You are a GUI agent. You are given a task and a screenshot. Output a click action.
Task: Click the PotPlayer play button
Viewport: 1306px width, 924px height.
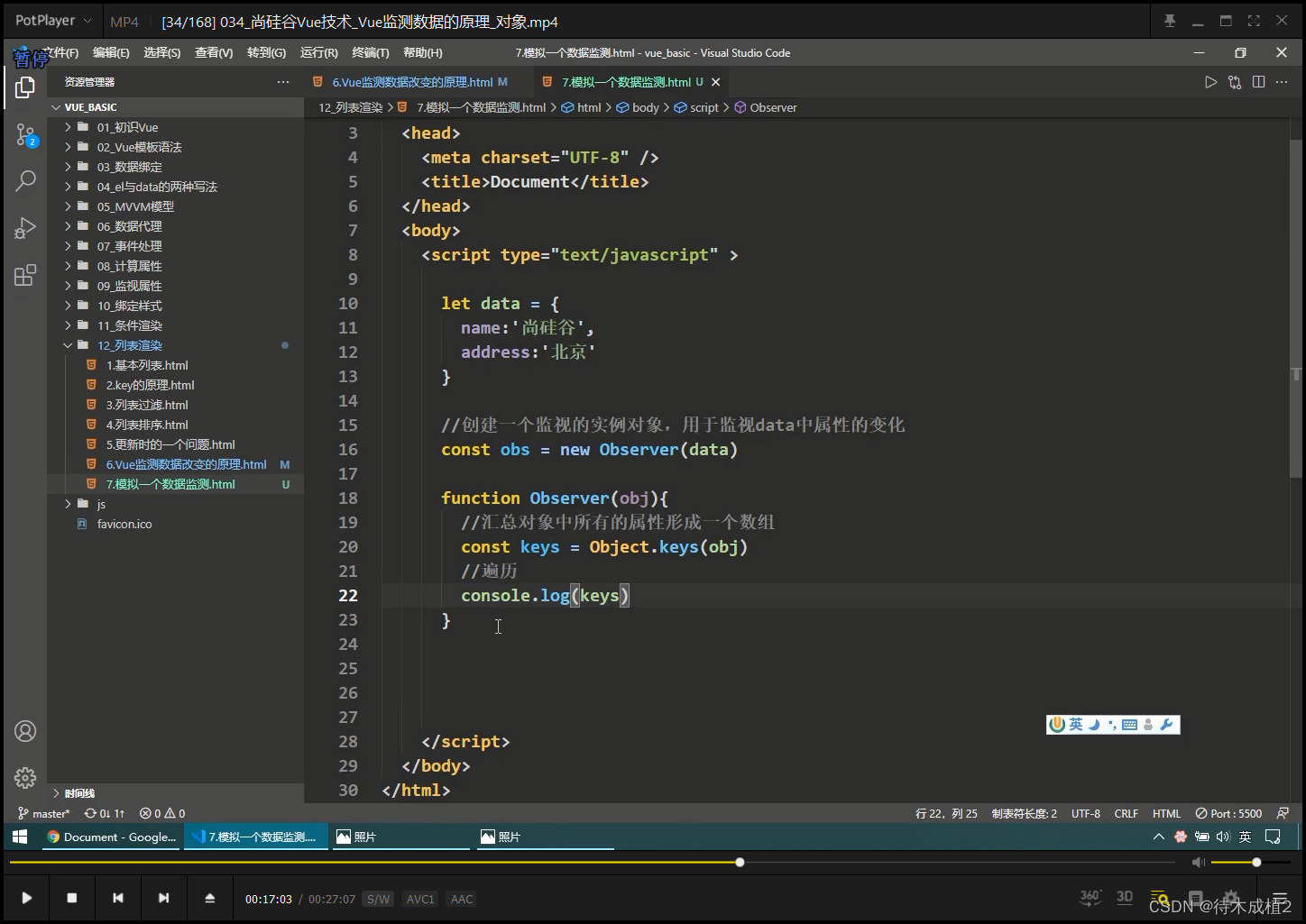pyautogui.click(x=26, y=898)
